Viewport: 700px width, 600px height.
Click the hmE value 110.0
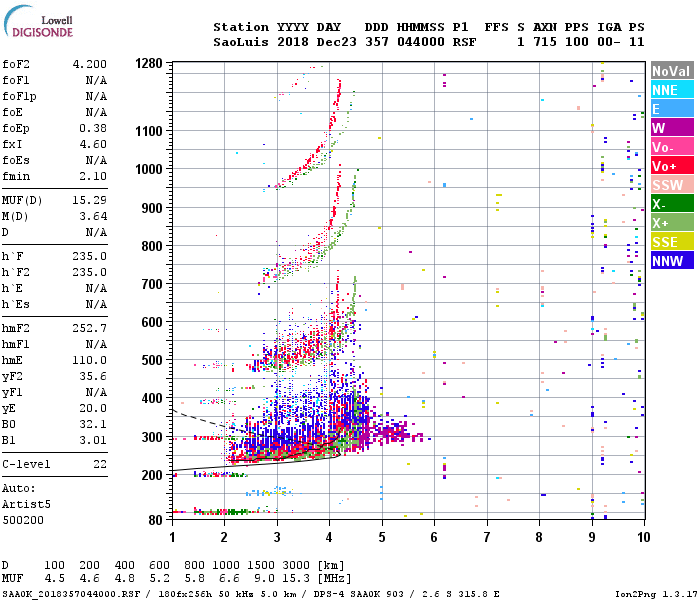click(x=90, y=360)
